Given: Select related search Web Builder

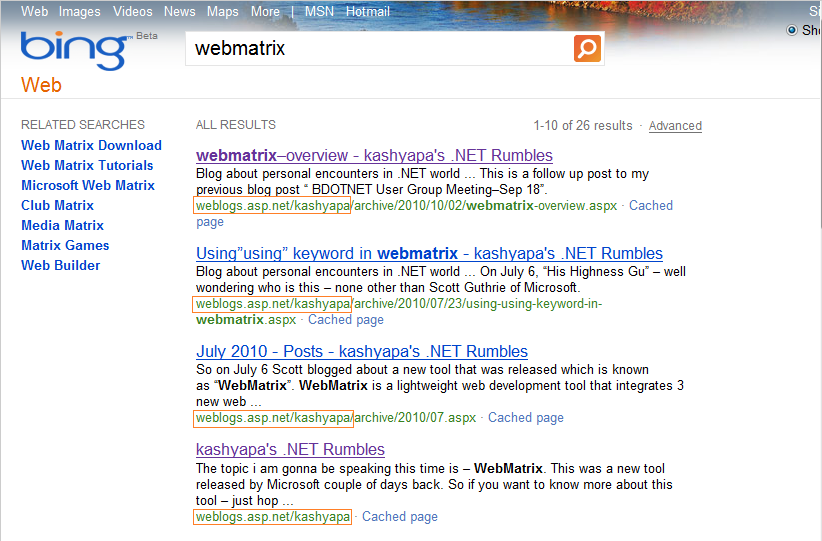Looking at the screenshot, I should [x=60, y=265].
